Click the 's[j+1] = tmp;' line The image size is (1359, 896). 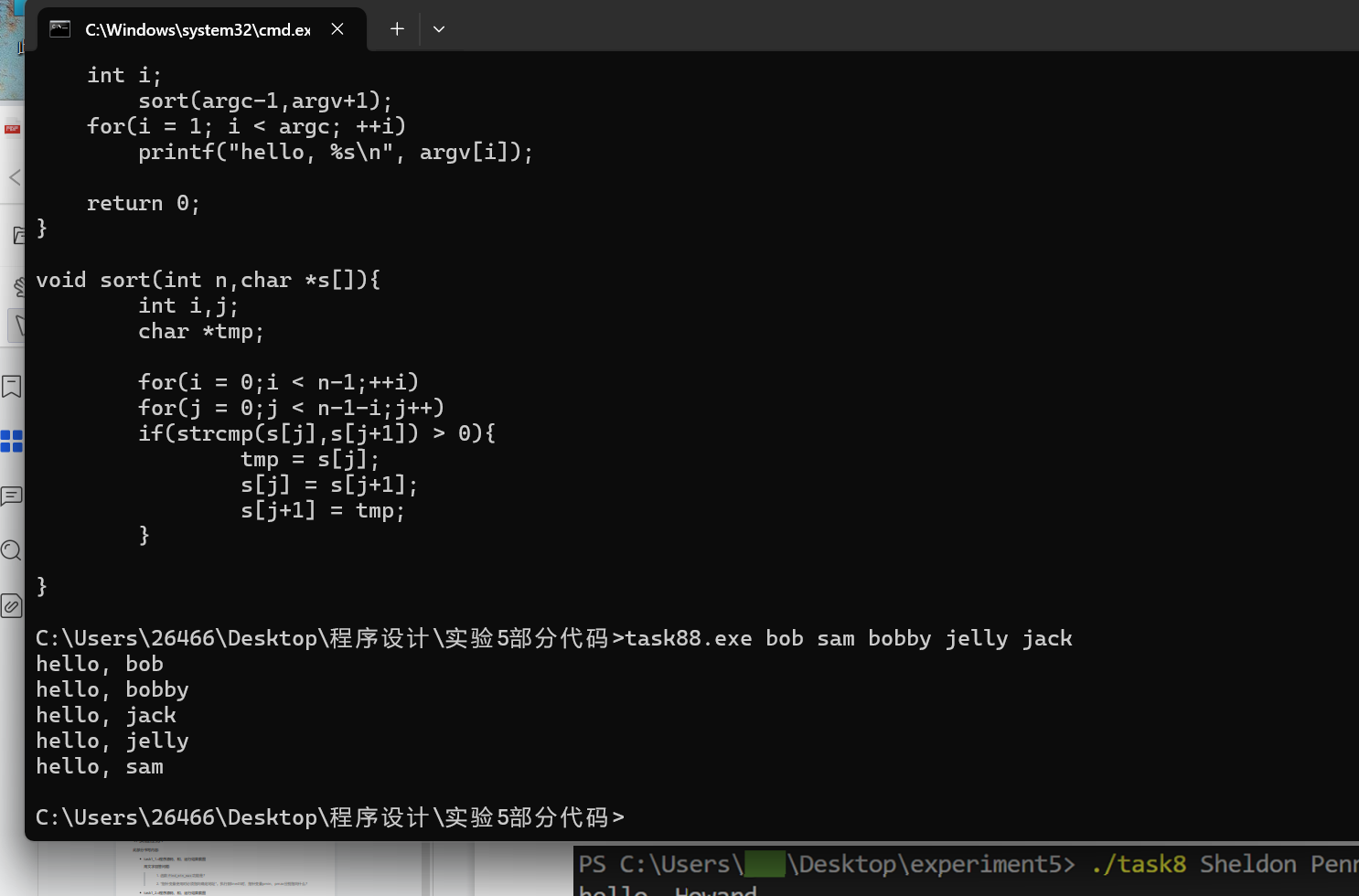(x=323, y=510)
